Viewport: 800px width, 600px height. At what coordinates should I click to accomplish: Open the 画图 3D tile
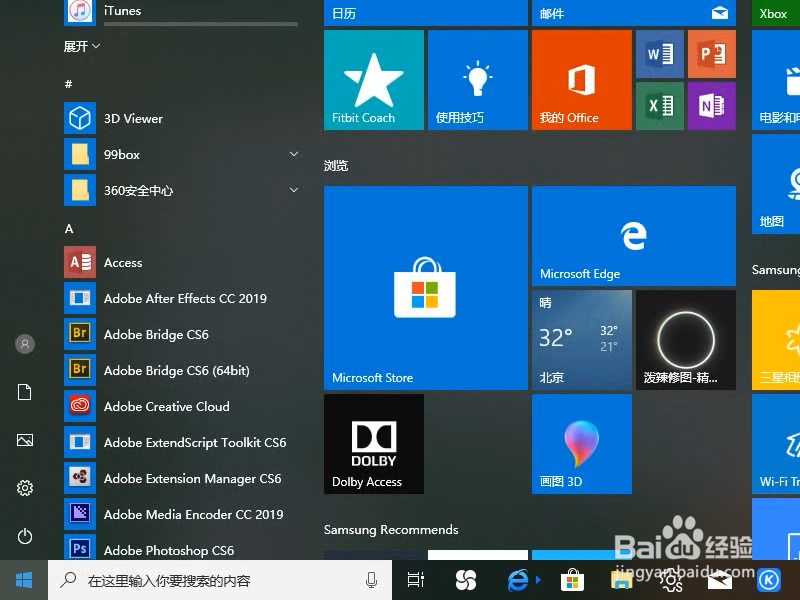(x=582, y=444)
